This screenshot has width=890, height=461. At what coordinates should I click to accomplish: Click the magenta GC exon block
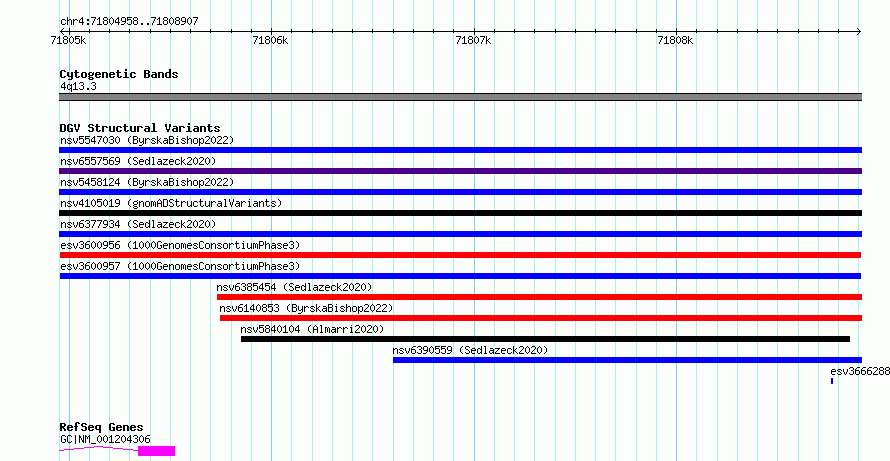pyautogui.click(x=157, y=451)
